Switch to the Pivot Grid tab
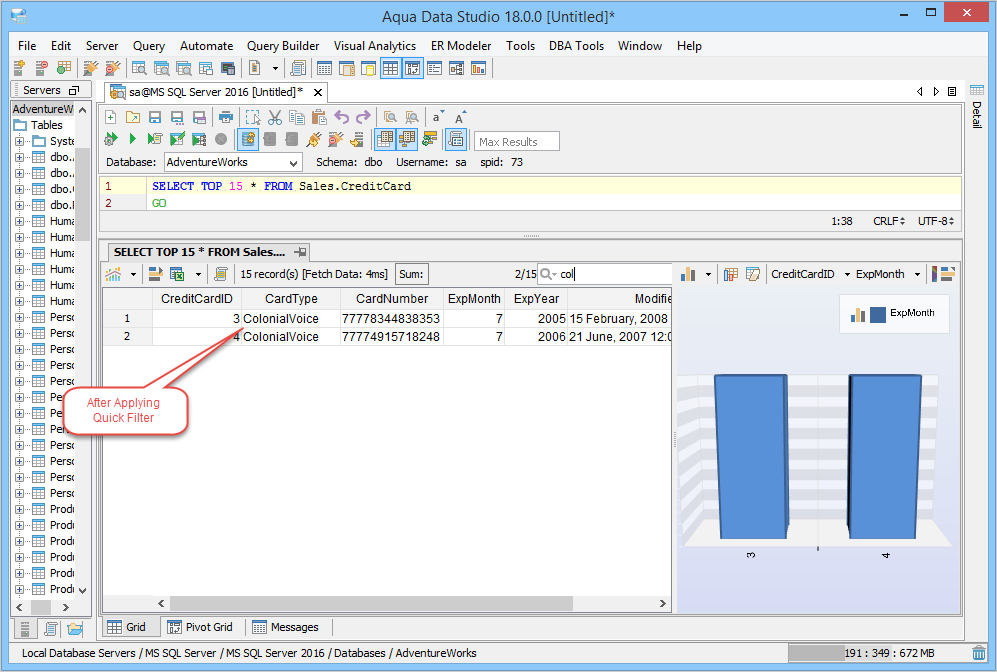Screen dimensions: 997x672 pyautogui.click(x=200, y=627)
